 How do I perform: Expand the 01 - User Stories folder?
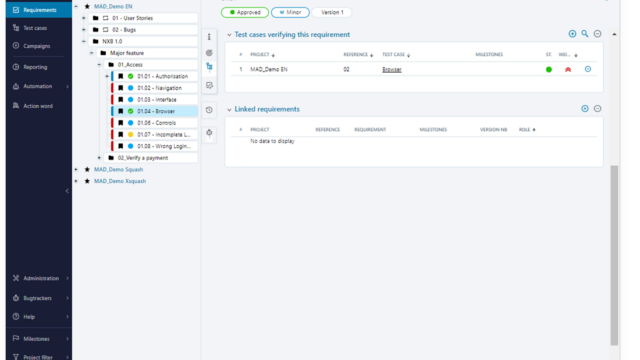84,18
